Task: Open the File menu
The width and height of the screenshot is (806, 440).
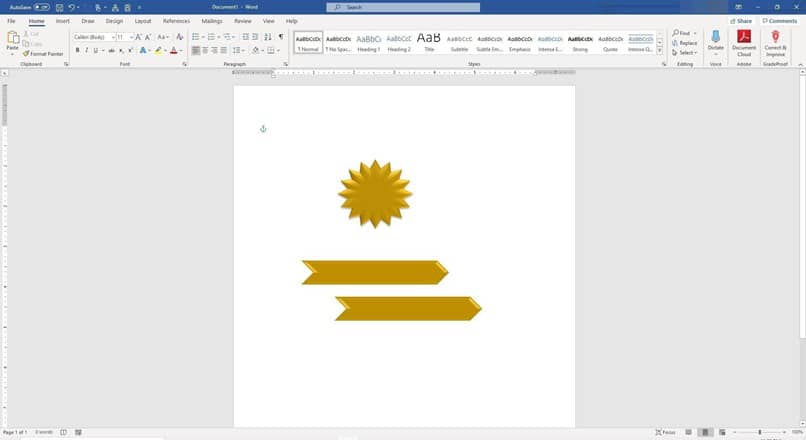Action: (11, 21)
